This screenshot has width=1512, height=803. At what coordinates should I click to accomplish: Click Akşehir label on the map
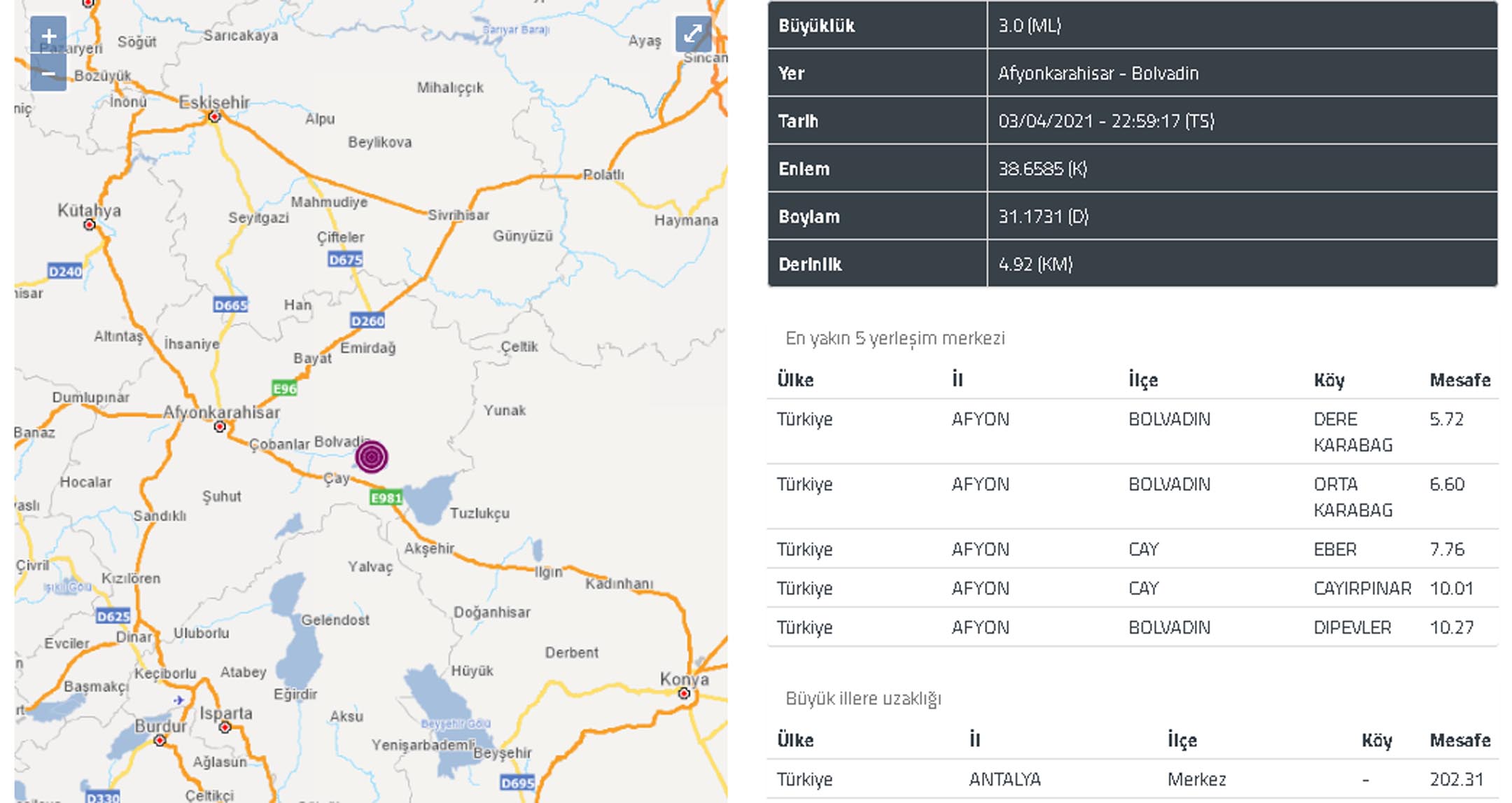coord(429,548)
